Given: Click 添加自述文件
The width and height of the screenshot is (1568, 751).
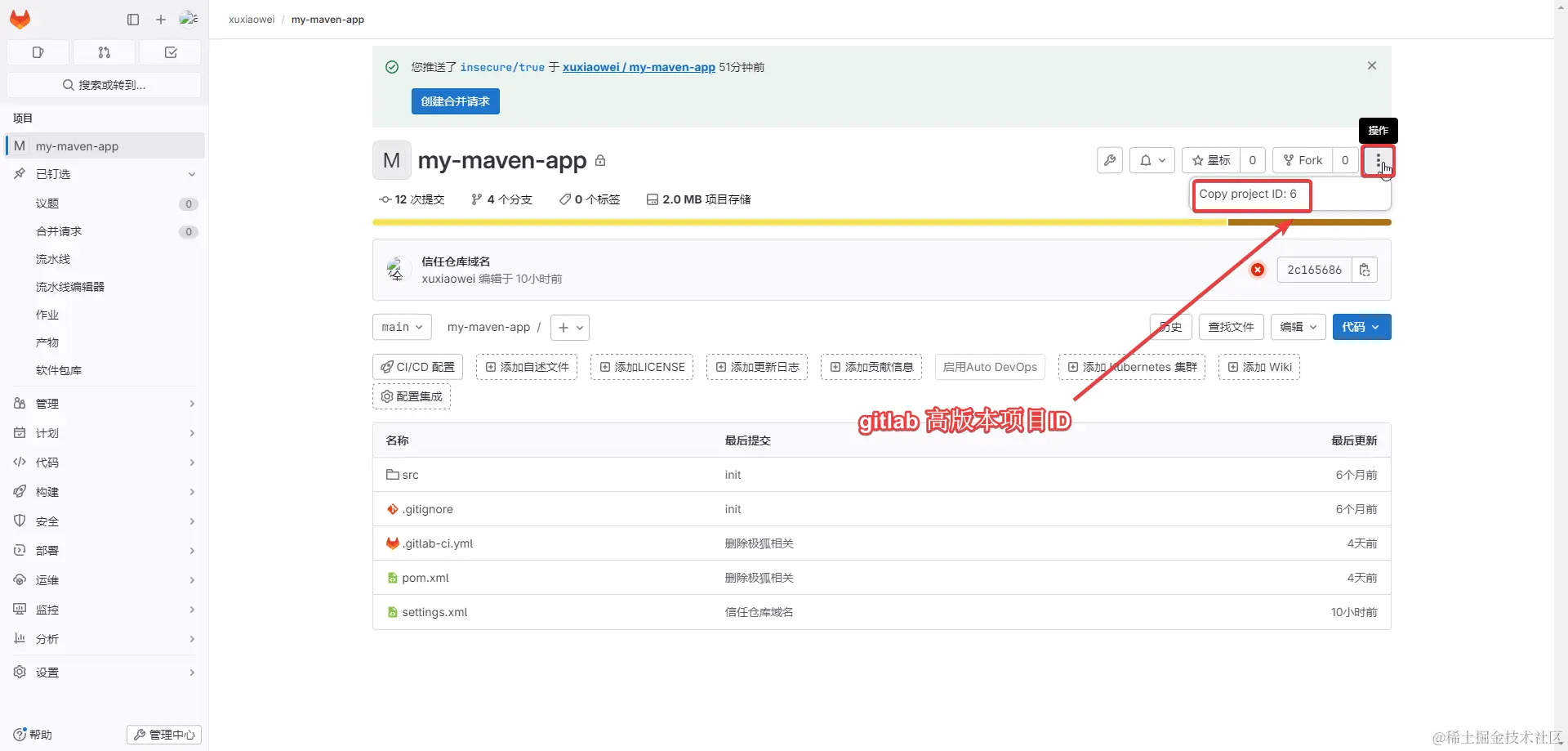Looking at the screenshot, I should pos(527,367).
